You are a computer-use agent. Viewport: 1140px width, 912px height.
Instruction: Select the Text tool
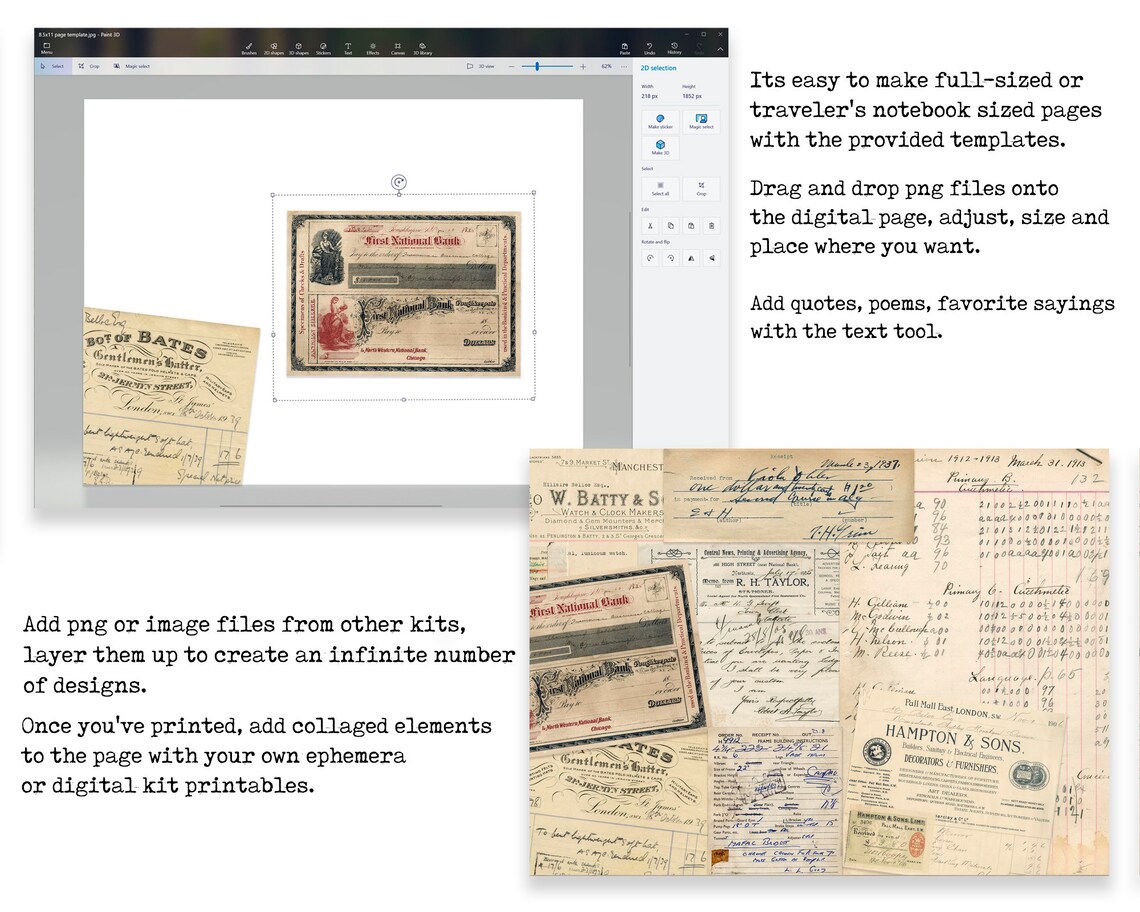[348, 49]
